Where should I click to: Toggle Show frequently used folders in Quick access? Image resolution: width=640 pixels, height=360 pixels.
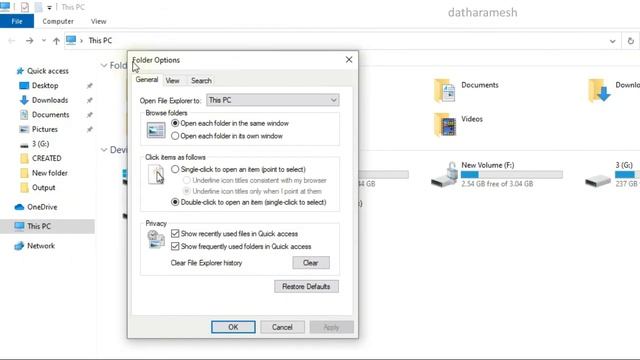coord(175,246)
